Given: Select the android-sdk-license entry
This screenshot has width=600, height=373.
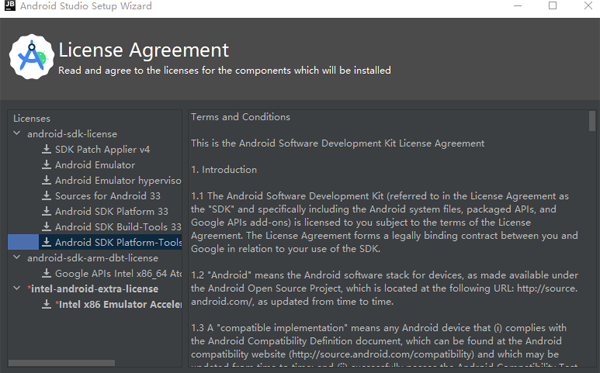Looking at the screenshot, I should tap(72, 134).
